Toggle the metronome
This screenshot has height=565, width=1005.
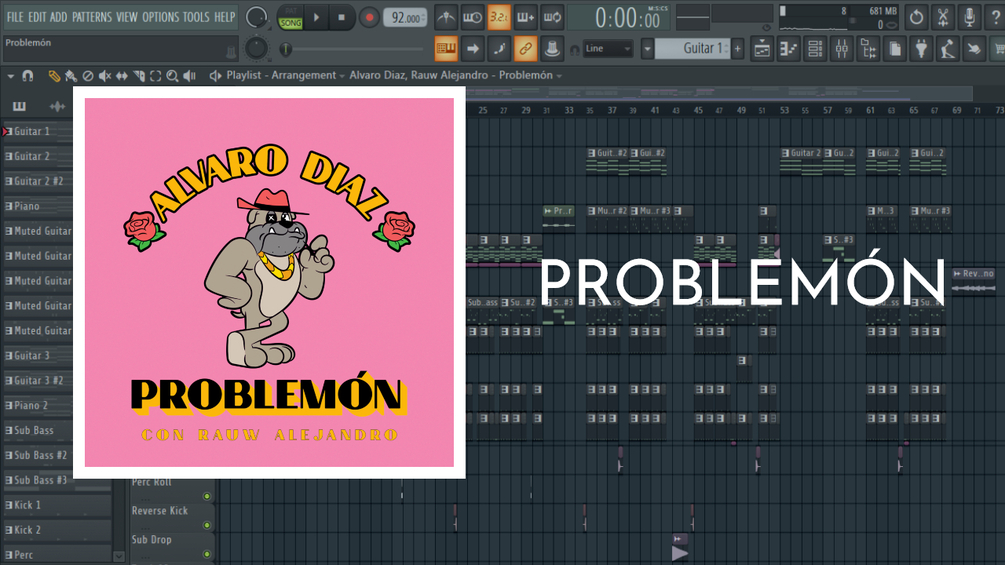click(x=445, y=17)
